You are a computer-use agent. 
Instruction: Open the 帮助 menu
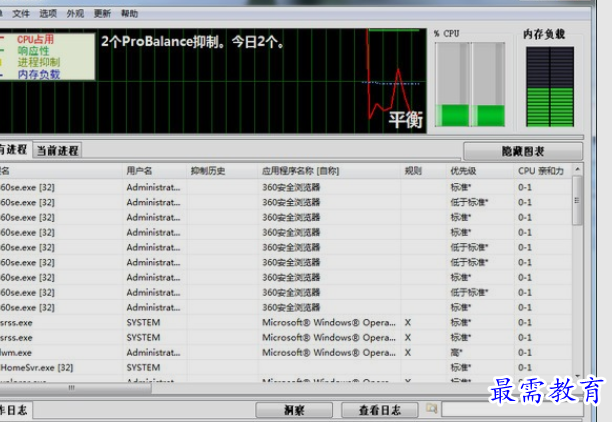tap(130, 14)
